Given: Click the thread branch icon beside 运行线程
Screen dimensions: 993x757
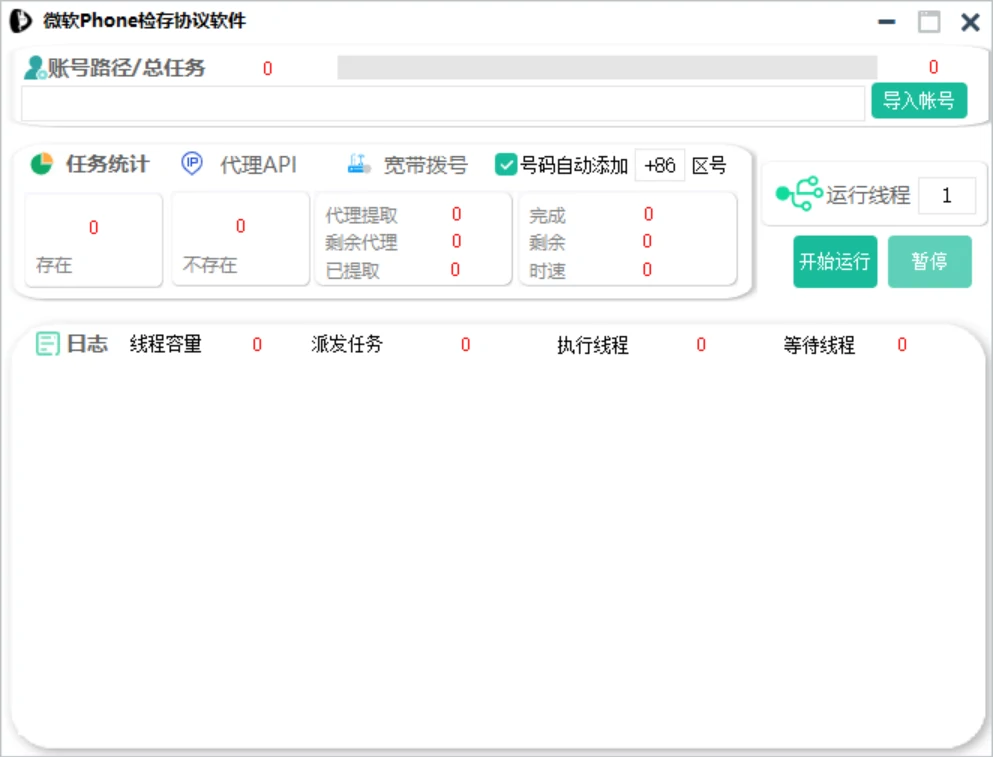Looking at the screenshot, I should [x=799, y=194].
